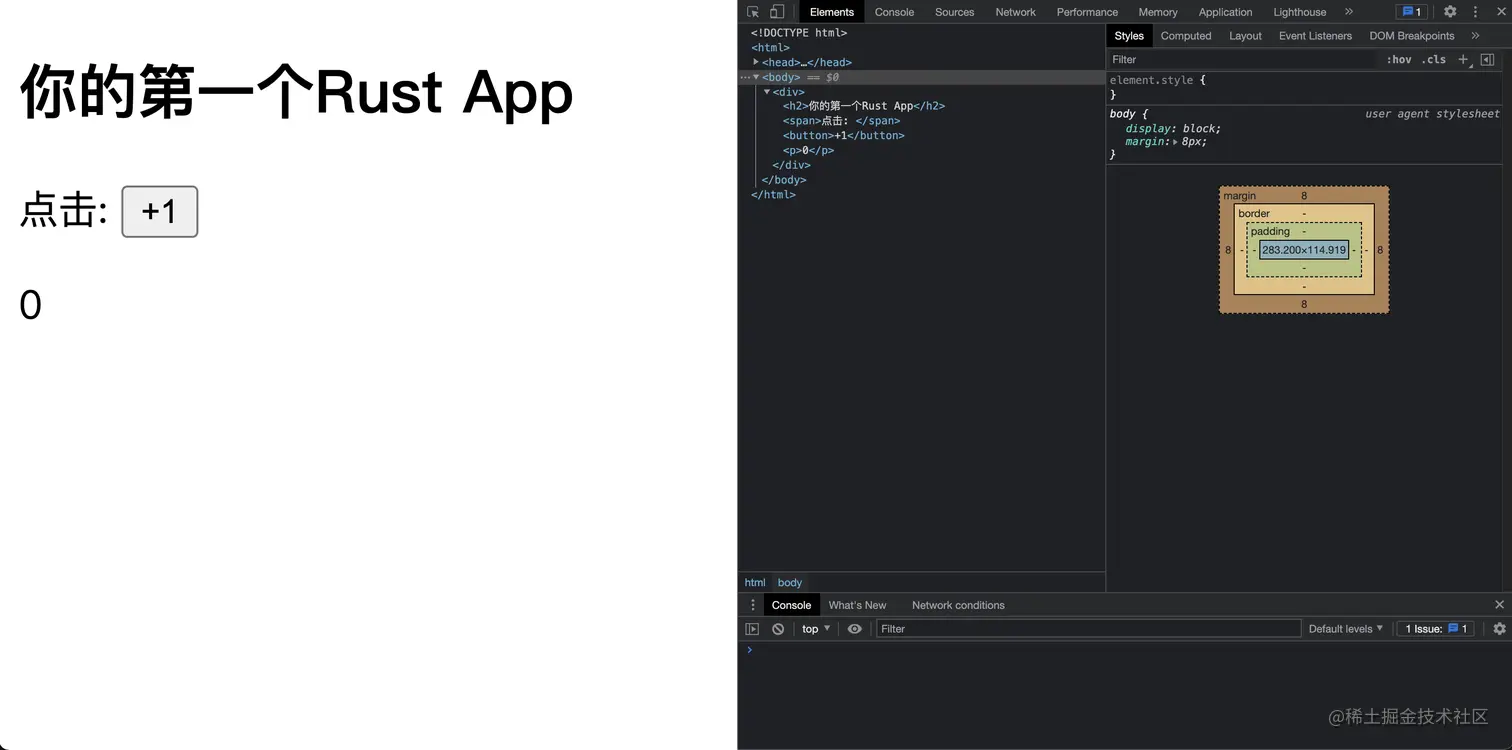Select body in the breadcrumb bar
The width and height of the screenshot is (1512, 750).
pyautogui.click(x=790, y=582)
